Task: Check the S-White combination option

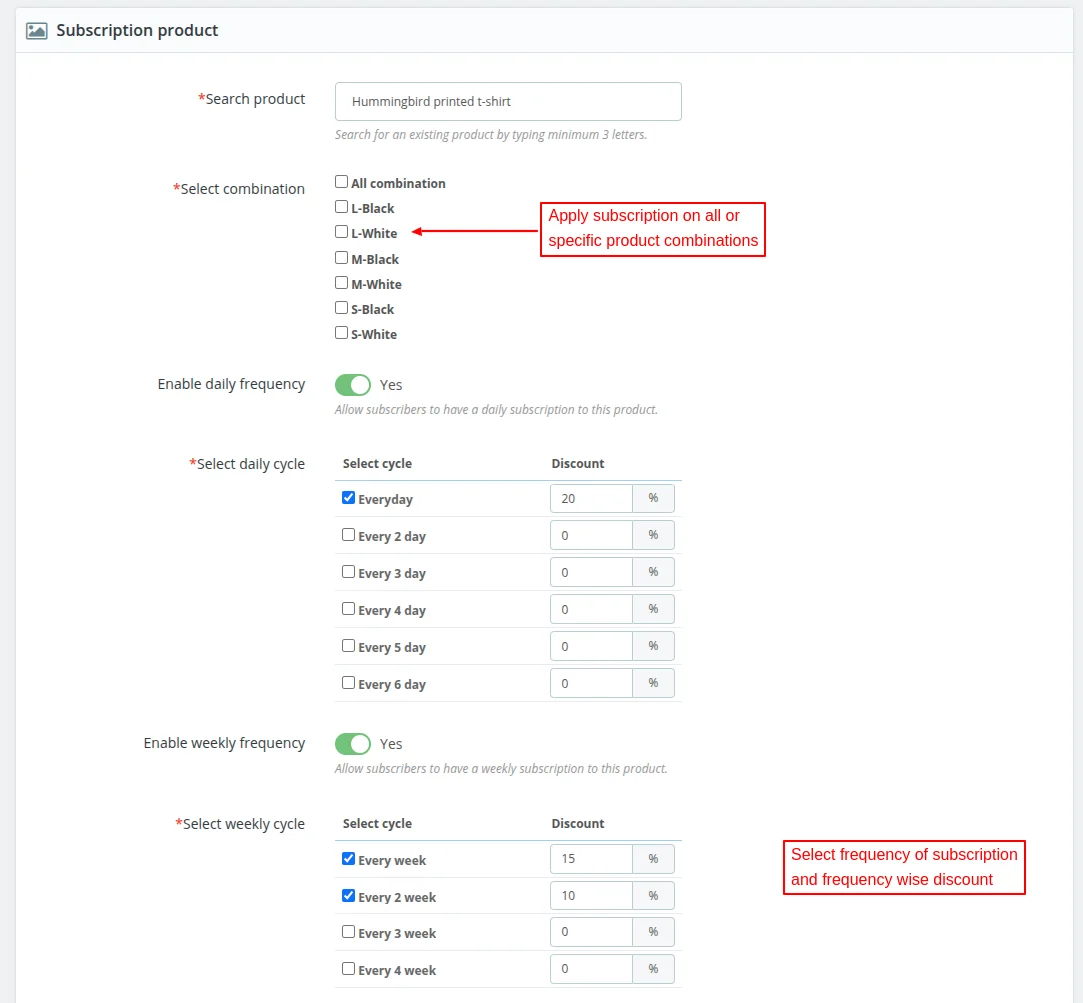Action: (342, 333)
